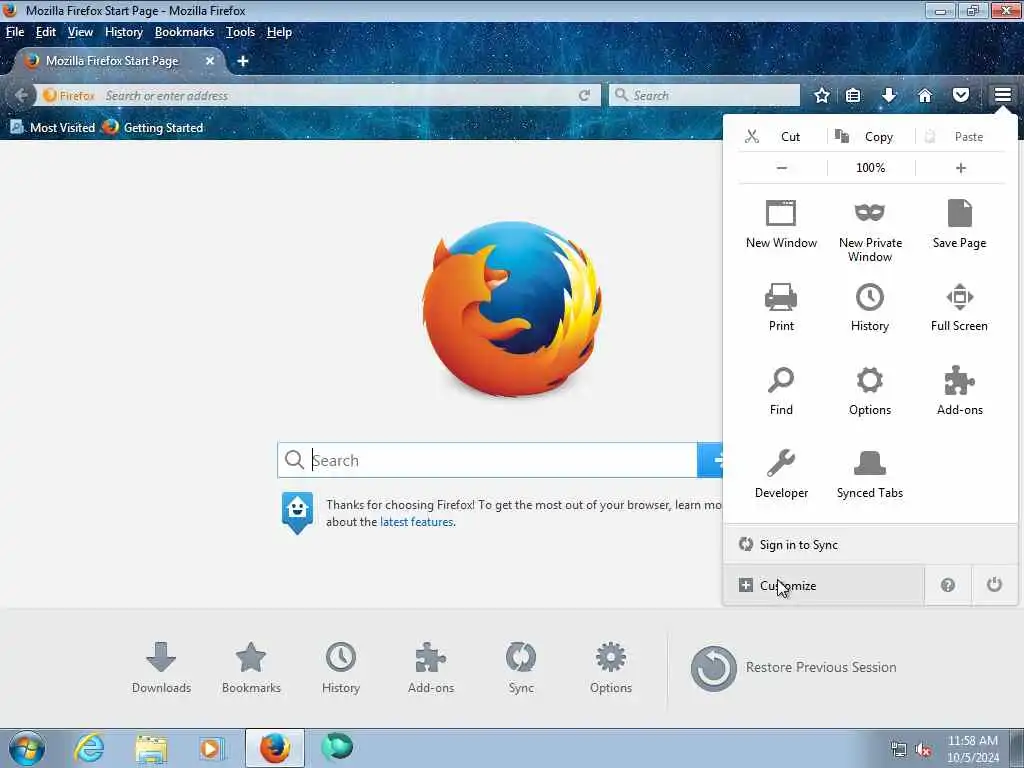The height and width of the screenshot is (768, 1024).
Task: Open Bookmarks from start page bottom
Action: pos(251,667)
